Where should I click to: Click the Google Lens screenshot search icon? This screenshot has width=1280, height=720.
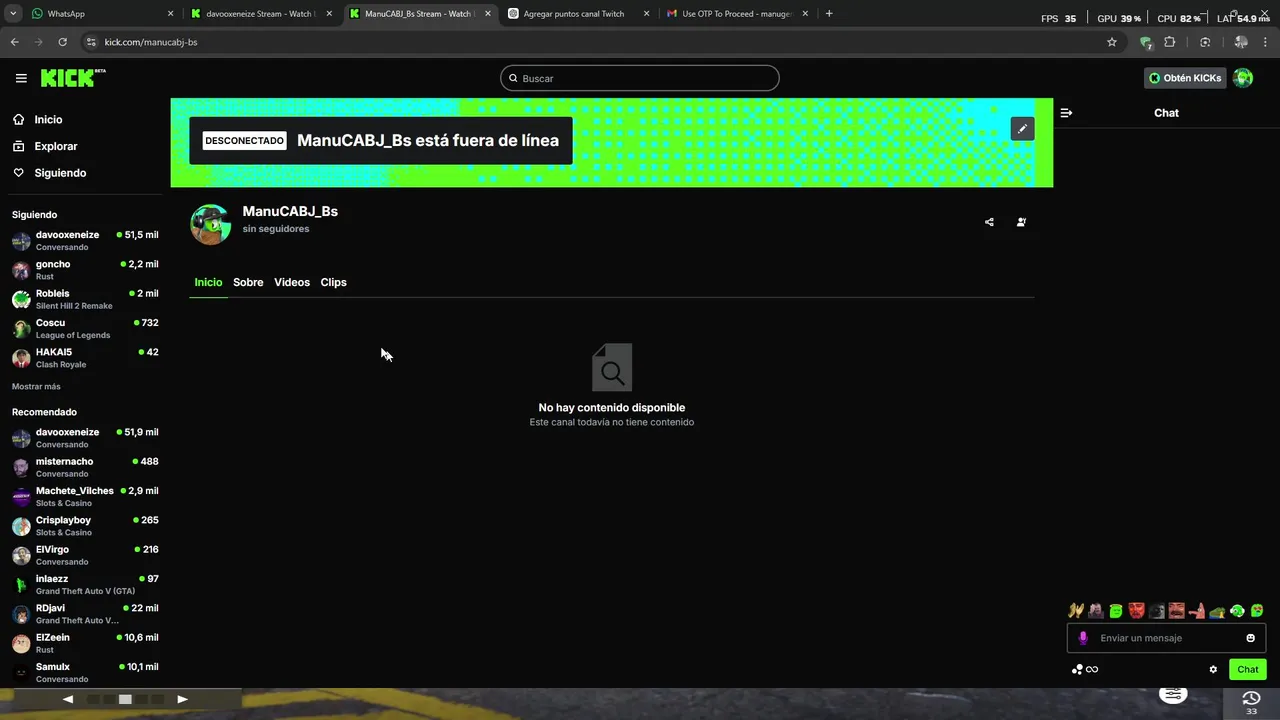pyautogui.click(x=1205, y=42)
